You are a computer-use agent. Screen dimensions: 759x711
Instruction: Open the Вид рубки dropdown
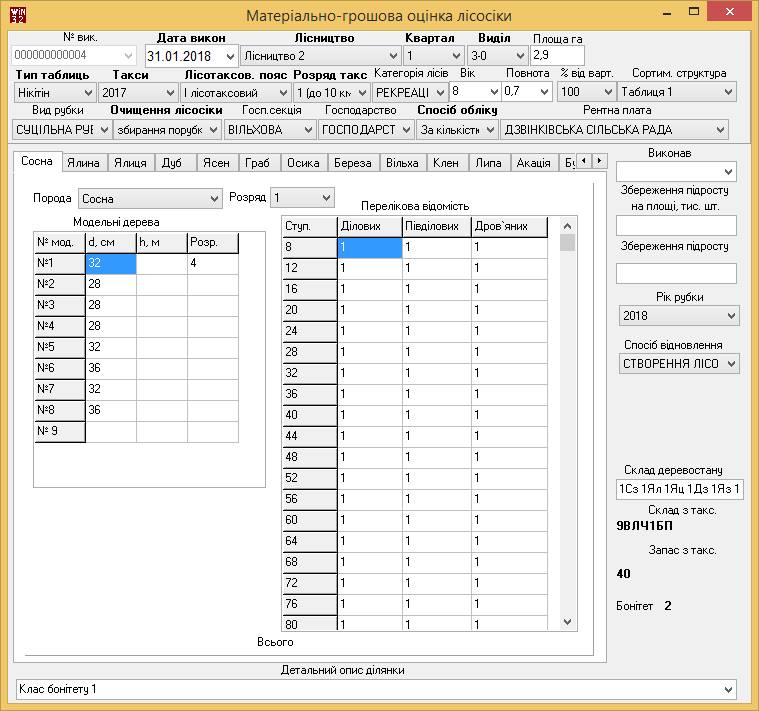click(104, 130)
